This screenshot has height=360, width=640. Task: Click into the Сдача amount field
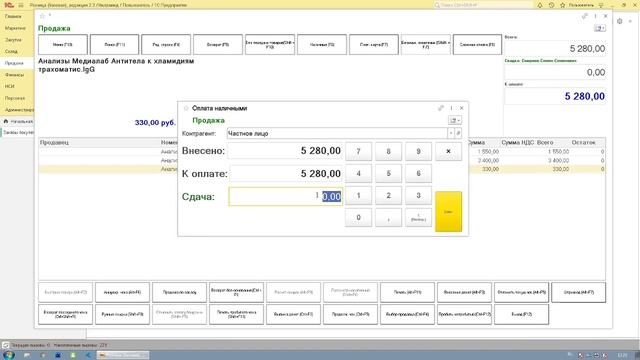(285, 196)
